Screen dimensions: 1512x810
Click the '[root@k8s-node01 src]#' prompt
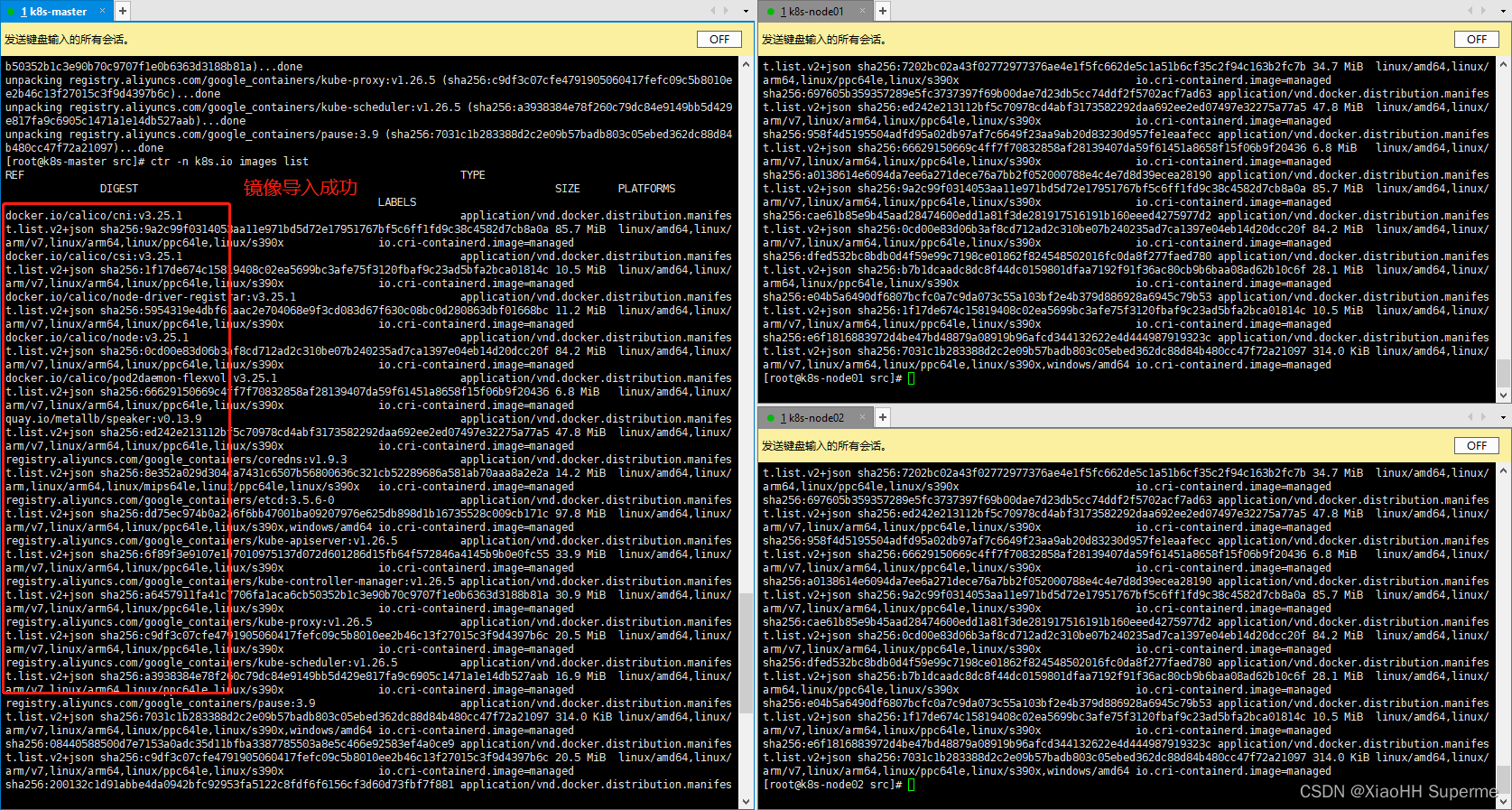pos(832,378)
